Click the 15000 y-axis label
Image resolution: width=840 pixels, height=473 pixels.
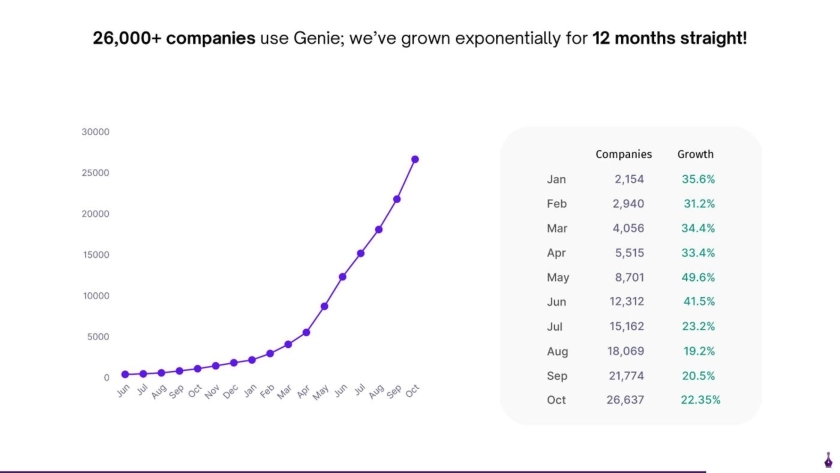tap(96, 255)
